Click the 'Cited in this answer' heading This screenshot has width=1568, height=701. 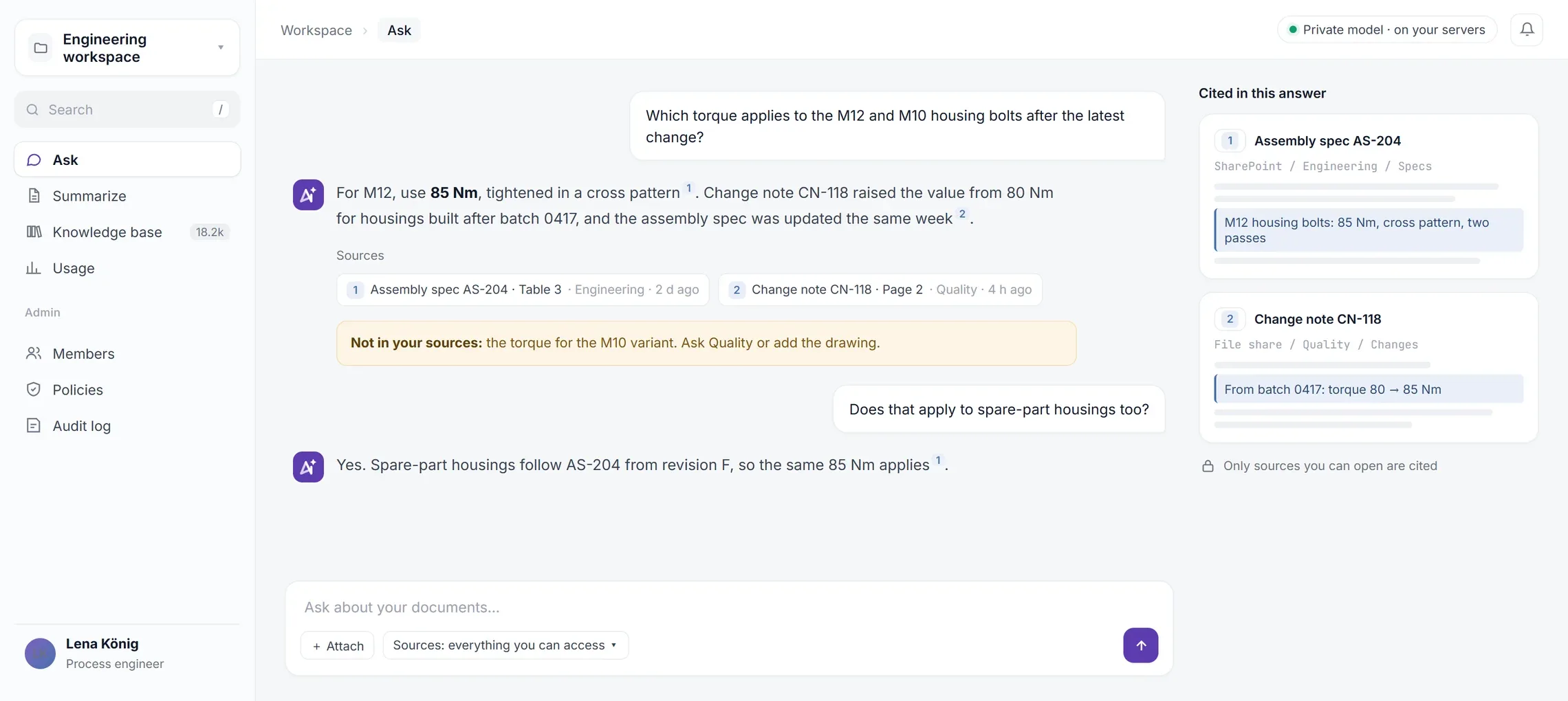tap(1262, 93)
